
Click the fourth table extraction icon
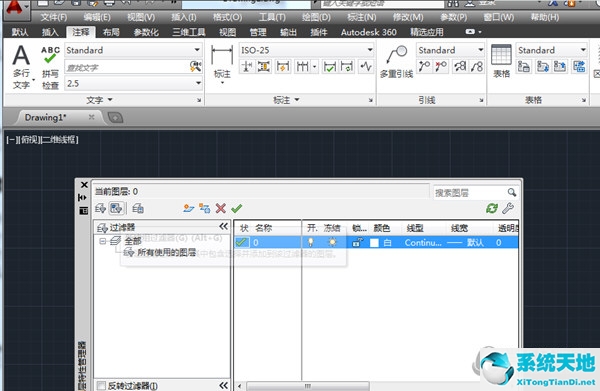579,67
